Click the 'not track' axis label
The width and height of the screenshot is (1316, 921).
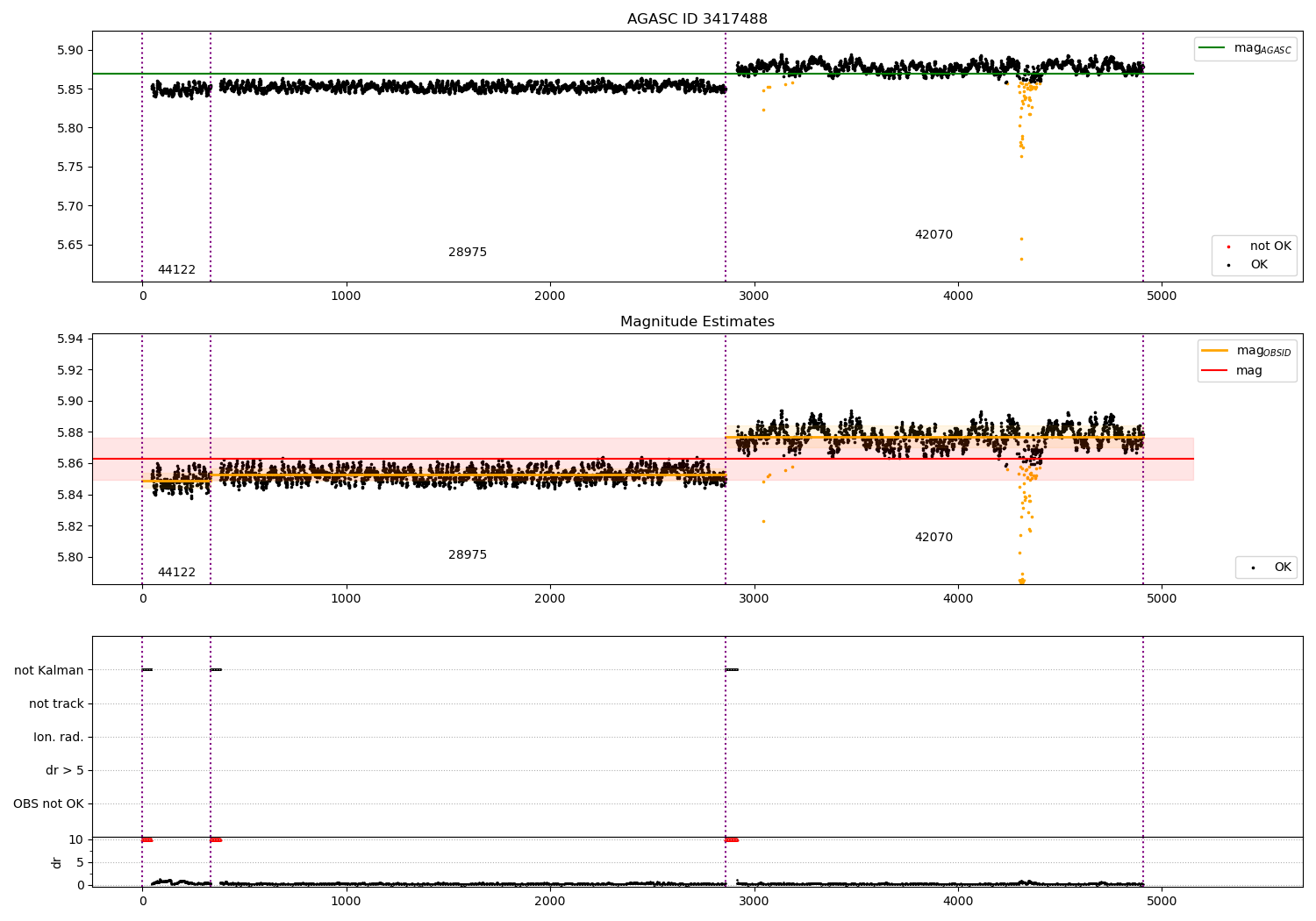point(56,704)
